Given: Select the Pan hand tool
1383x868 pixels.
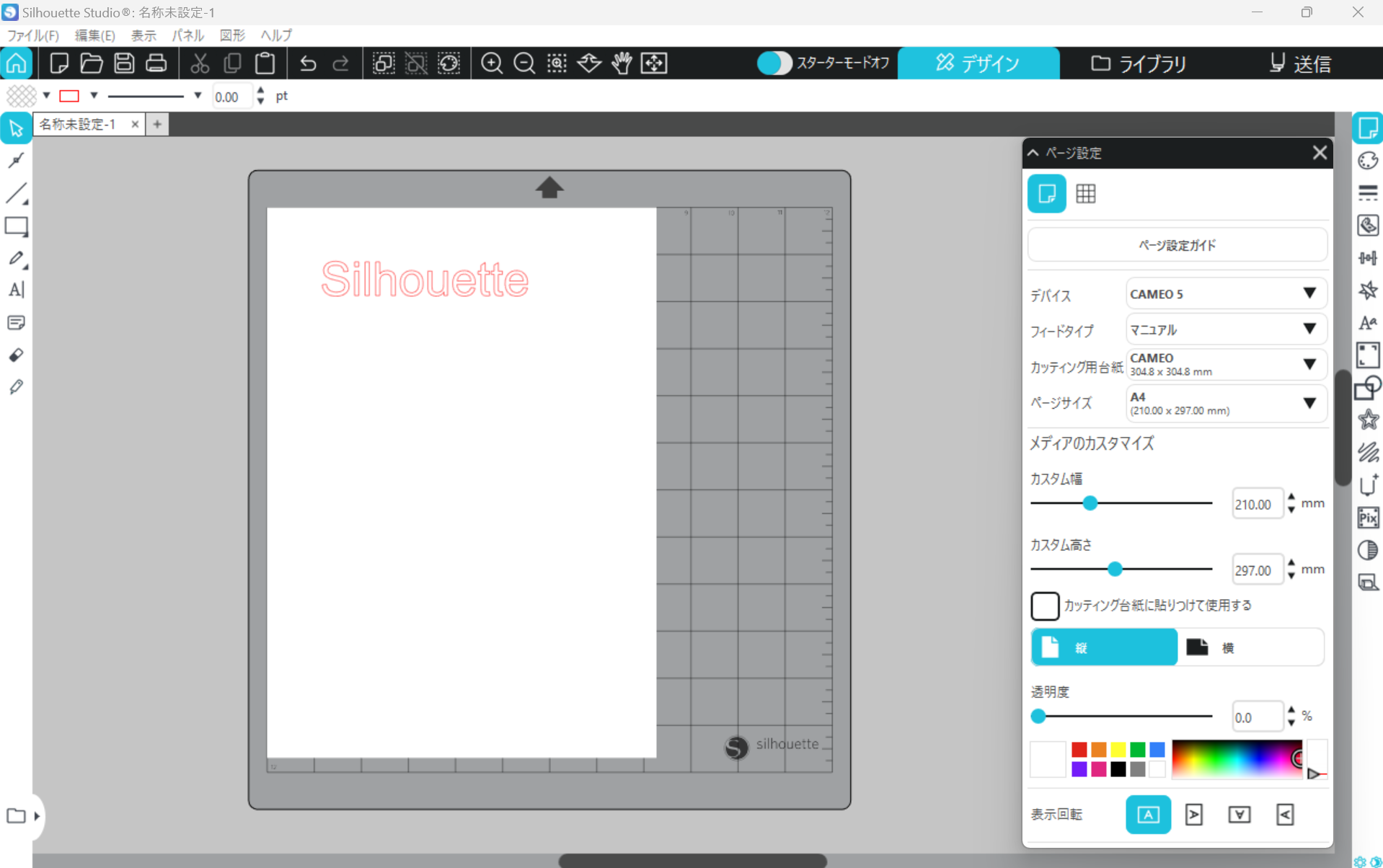Looking at the screenshot, I should pyautogui.click(x=622, y=63).
